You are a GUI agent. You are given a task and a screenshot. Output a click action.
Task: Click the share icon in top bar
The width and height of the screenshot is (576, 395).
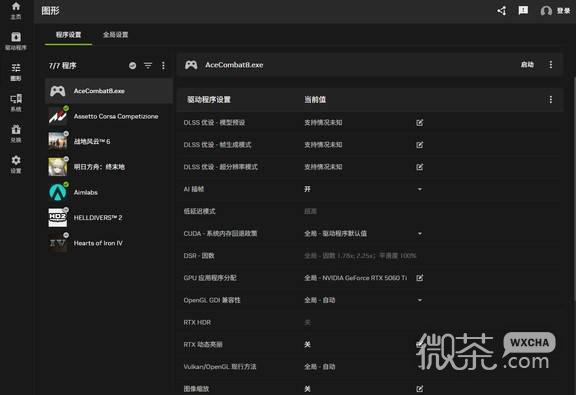pos(502,11)
